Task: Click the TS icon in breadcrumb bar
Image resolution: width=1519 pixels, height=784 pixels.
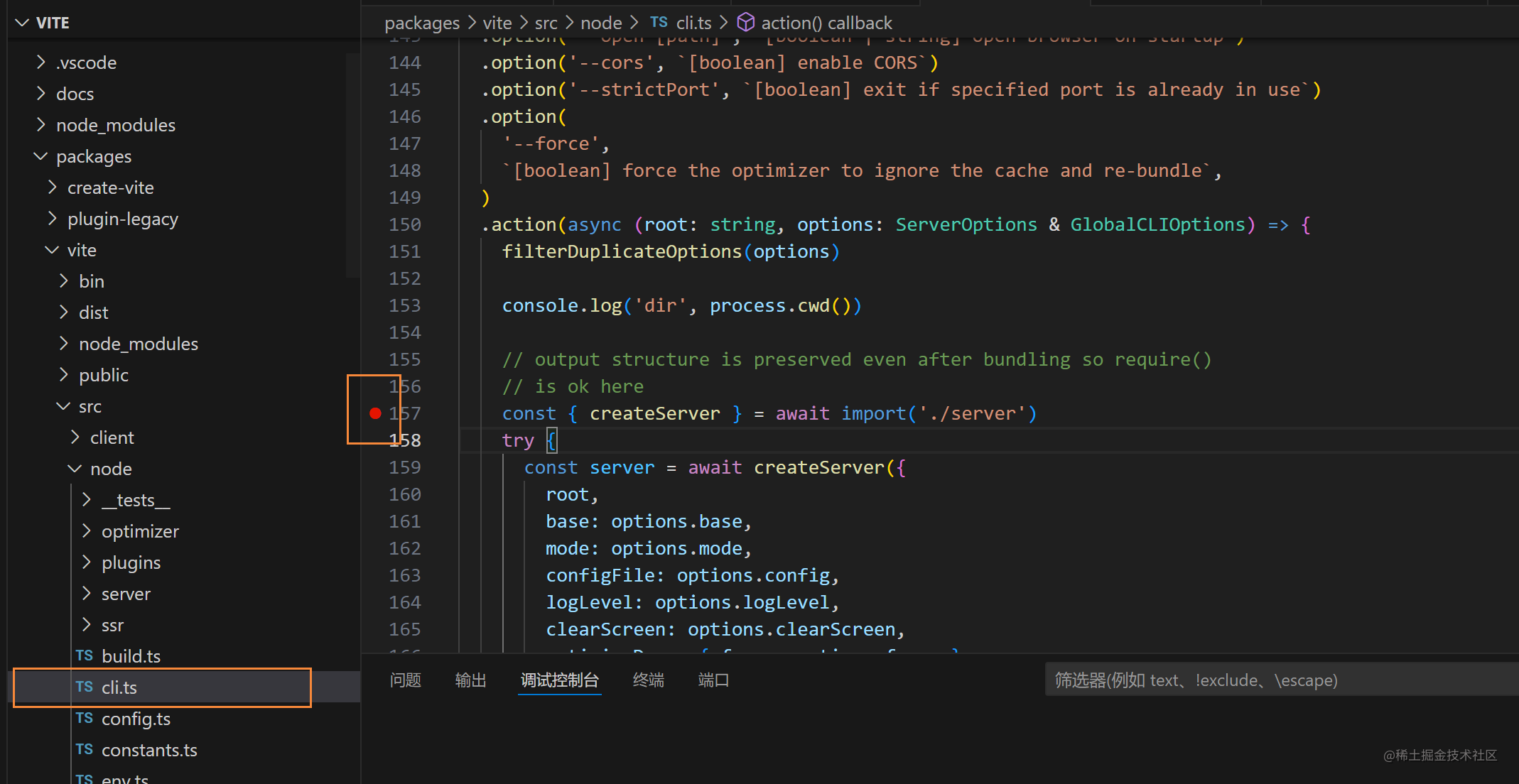Action: coord(659,23)
